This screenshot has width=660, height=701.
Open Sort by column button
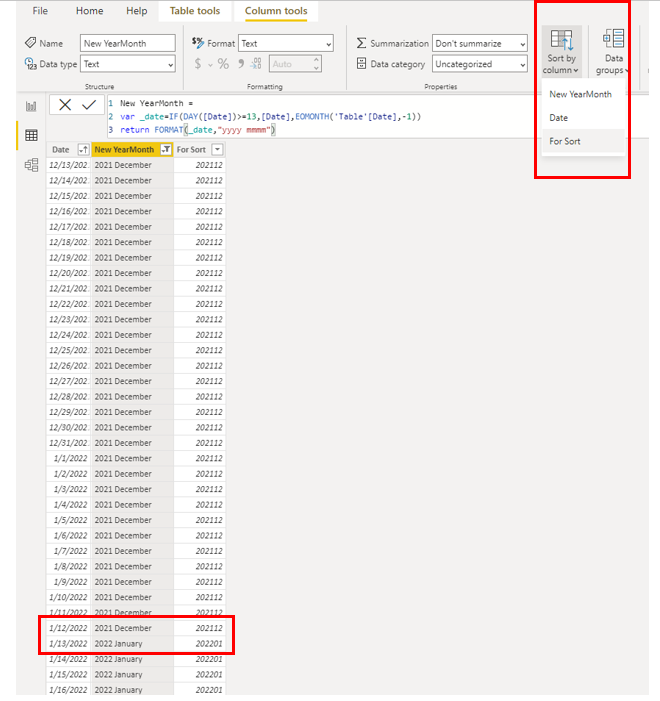click(x=561, y=51)
